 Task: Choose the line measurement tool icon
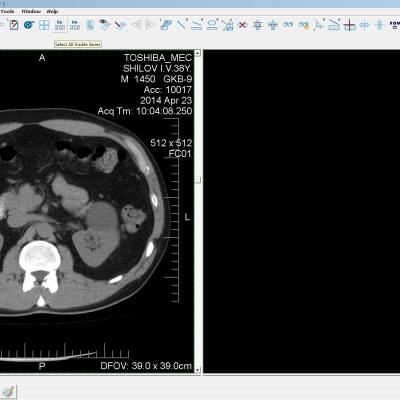pos(182,25)
